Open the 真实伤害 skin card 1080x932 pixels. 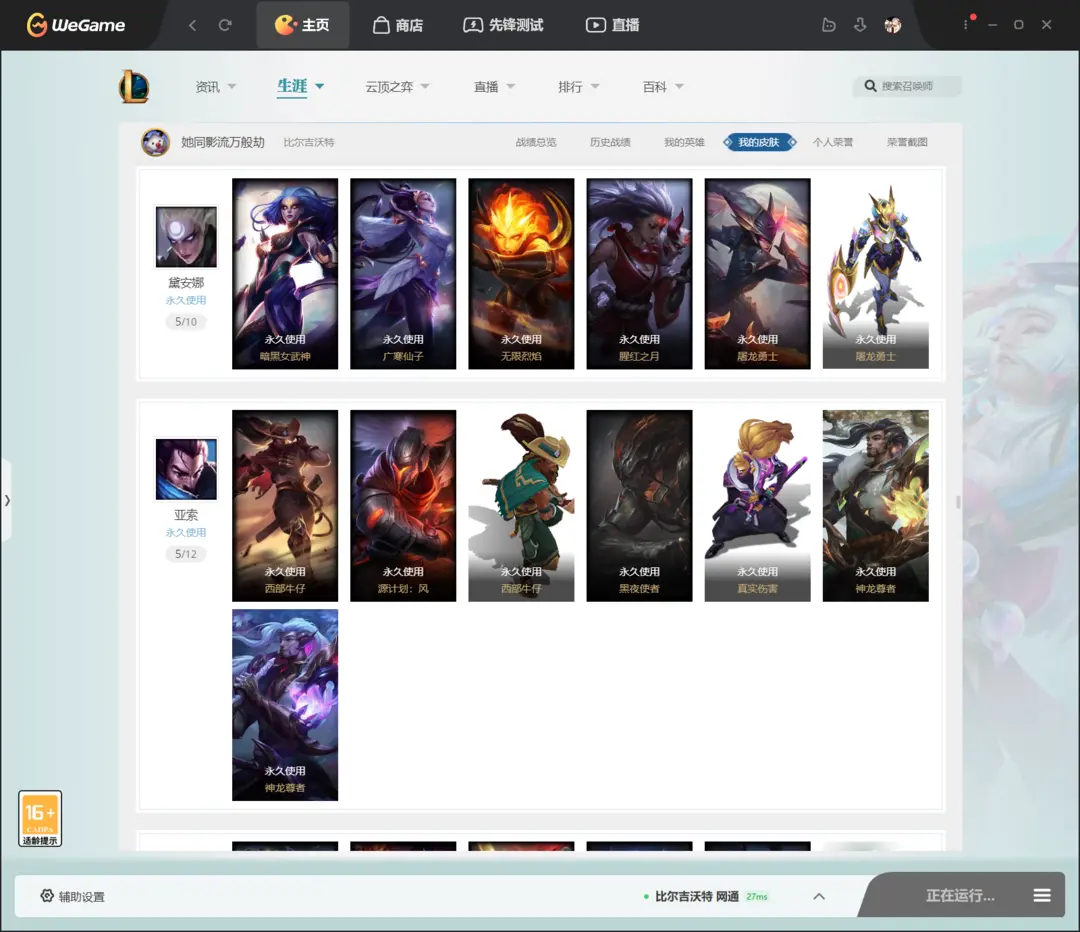coord(758,506)
